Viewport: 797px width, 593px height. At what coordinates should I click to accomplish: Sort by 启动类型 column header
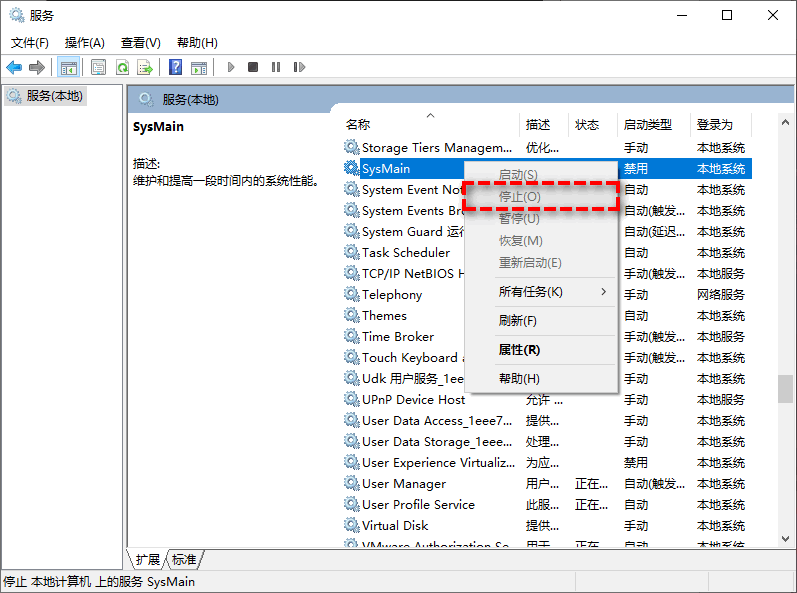coord(648,125)
